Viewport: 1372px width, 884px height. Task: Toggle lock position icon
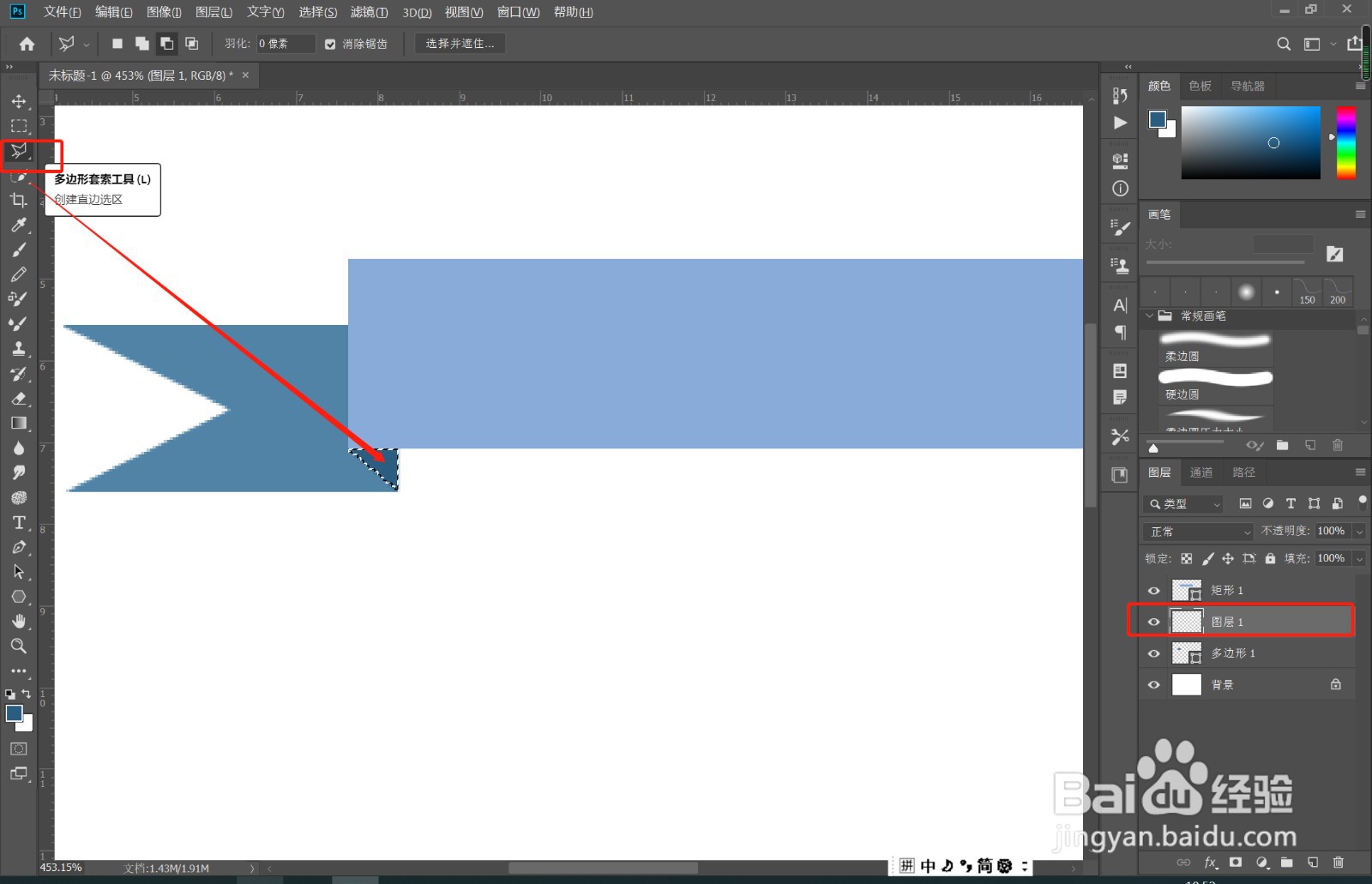(1228, 558)
